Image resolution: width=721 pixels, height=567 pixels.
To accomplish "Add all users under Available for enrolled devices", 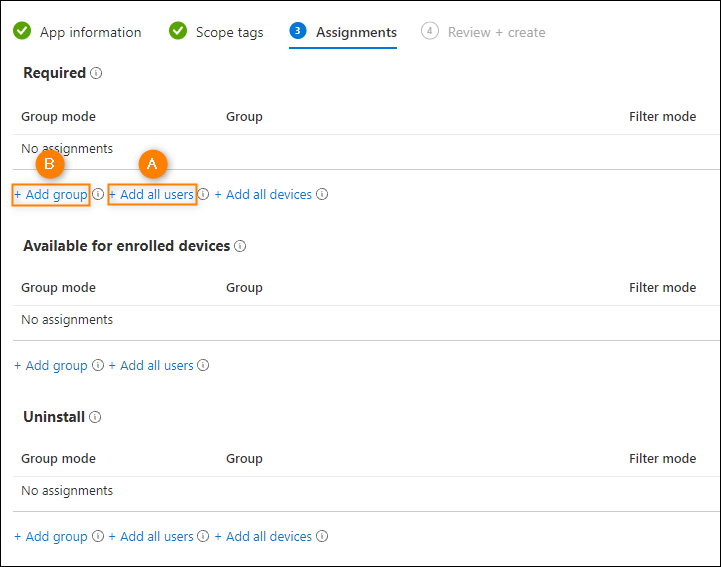I will tap(152, 366).
